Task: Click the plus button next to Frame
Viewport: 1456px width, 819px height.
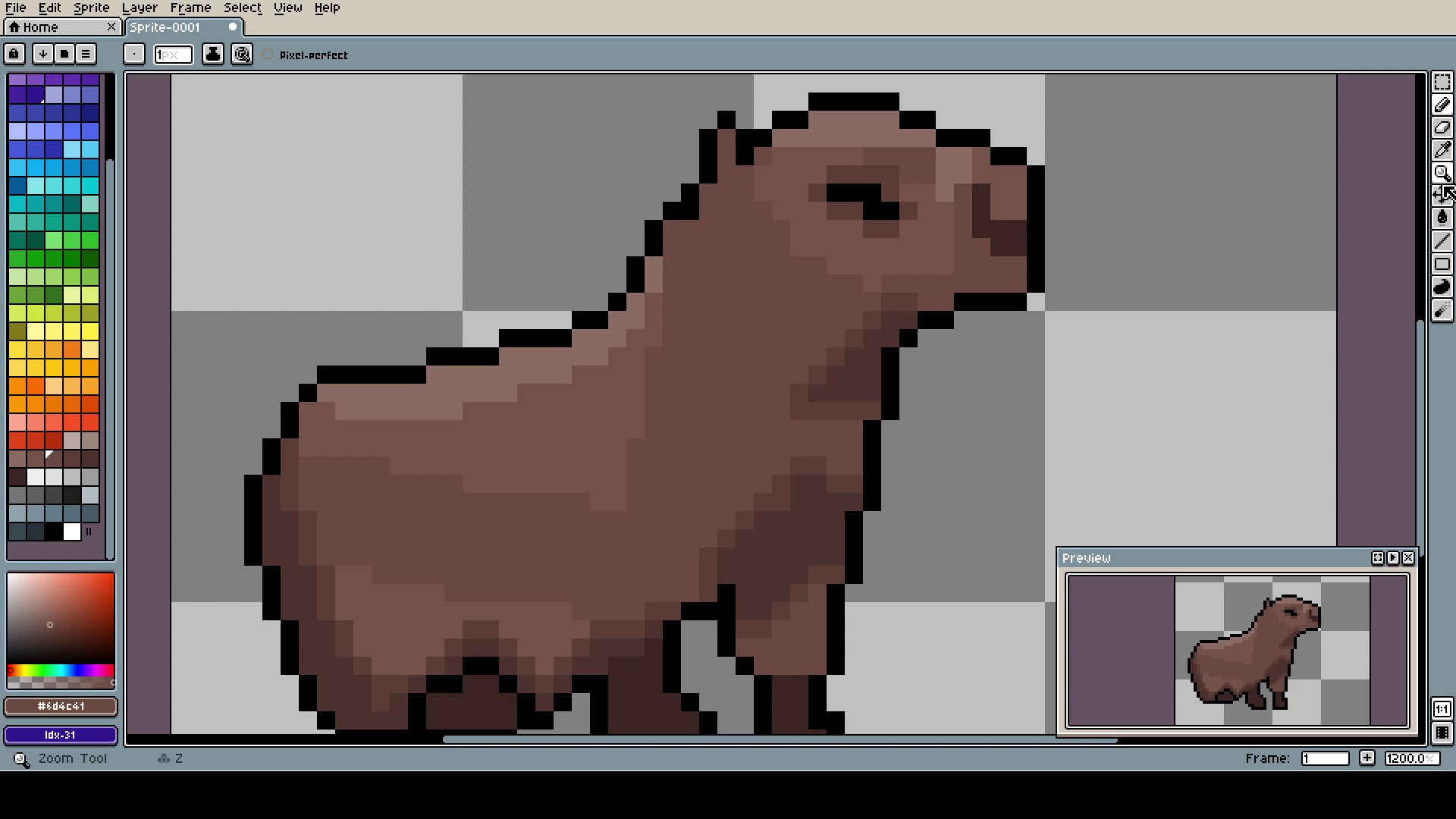Action: pyautogui.click(x=1367, y=758)
